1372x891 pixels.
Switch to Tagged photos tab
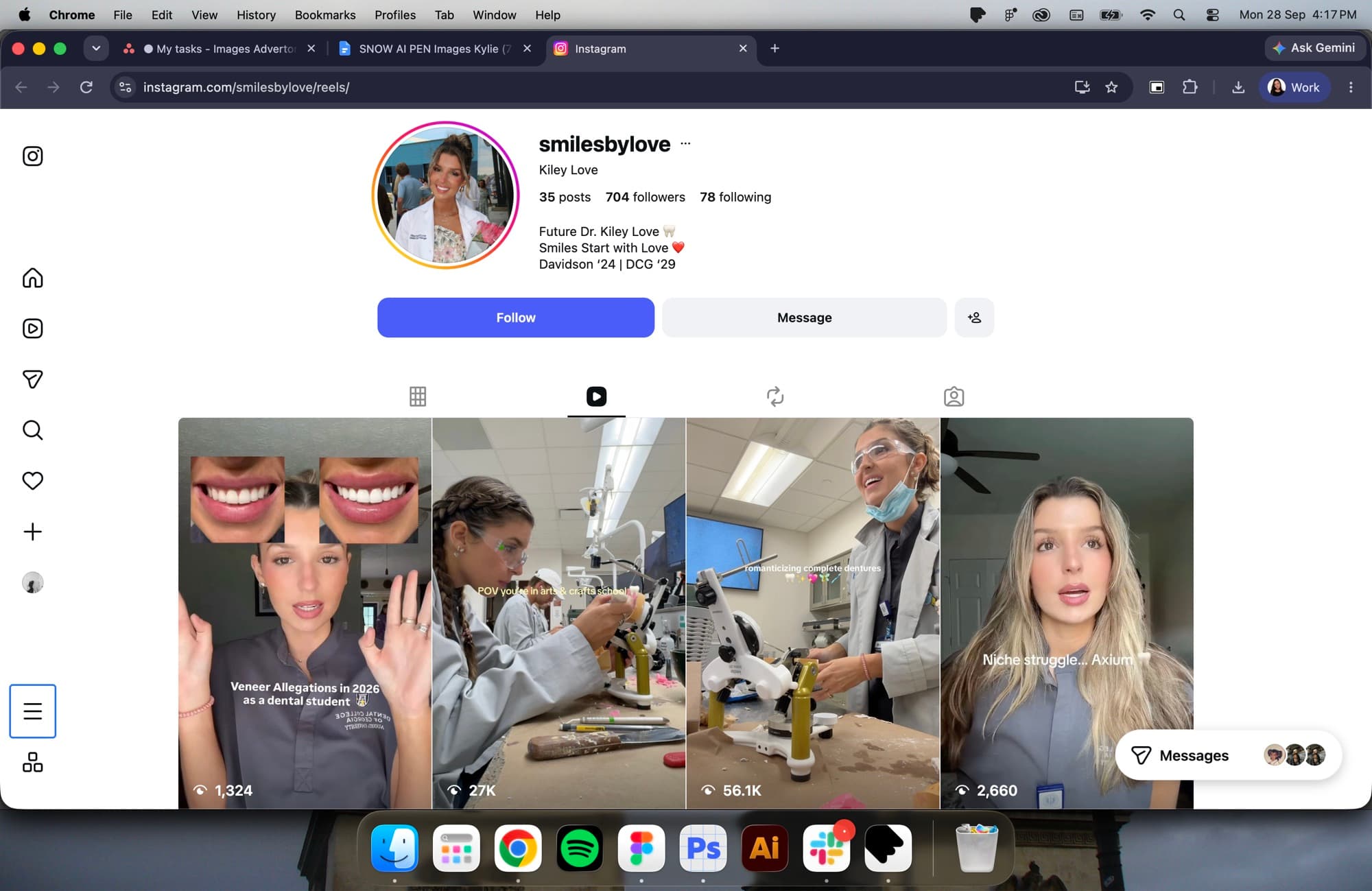tap(954, 396)
